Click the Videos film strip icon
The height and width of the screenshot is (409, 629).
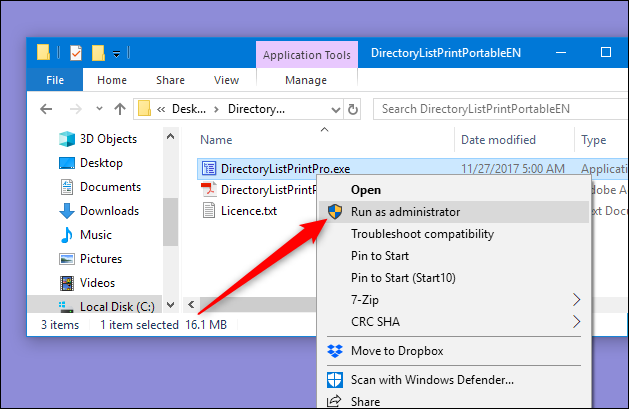click(x=67, y=283)
